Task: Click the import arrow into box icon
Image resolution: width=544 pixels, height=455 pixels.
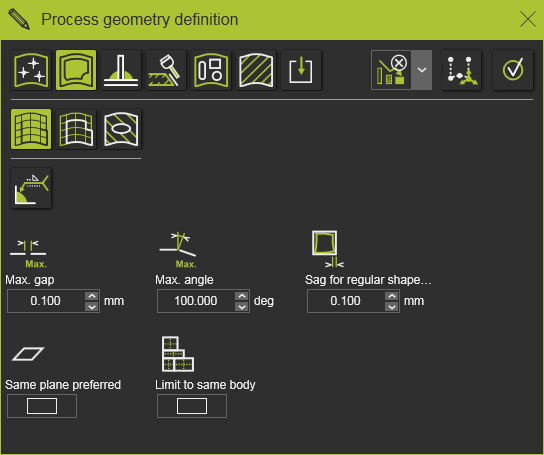Action: coord(301,70)
